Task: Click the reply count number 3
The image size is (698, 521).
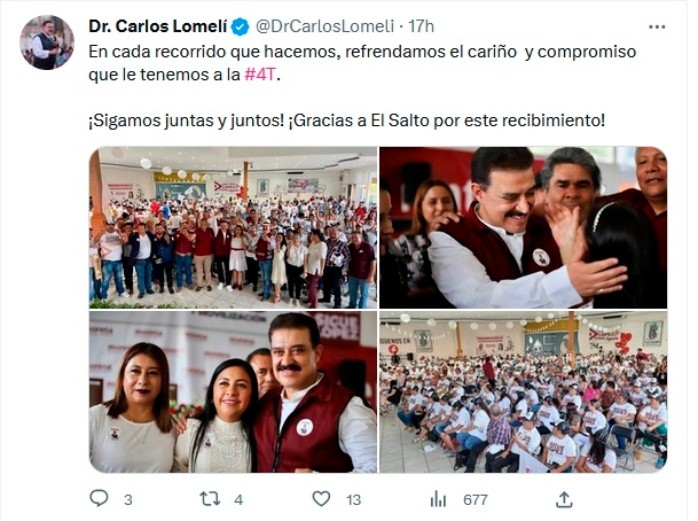Action: (128, 500)
